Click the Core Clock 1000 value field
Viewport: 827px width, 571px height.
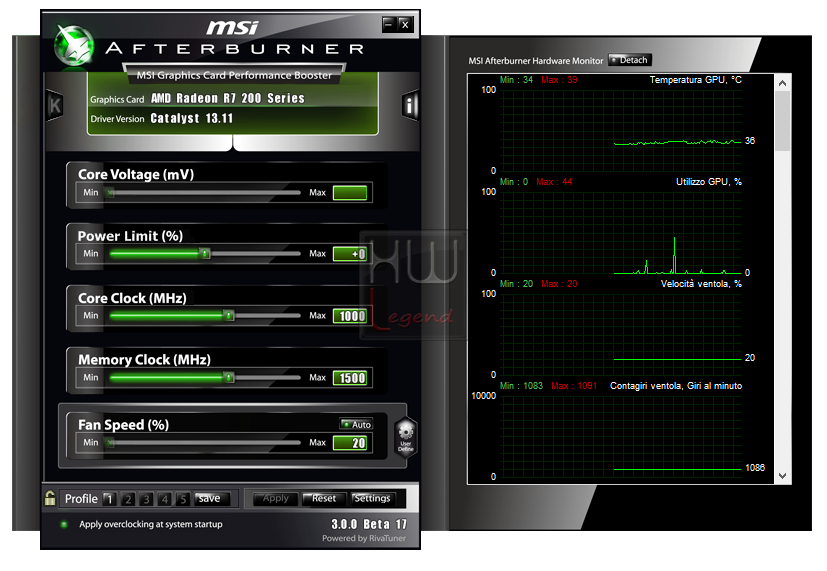(x=350, y=316)
